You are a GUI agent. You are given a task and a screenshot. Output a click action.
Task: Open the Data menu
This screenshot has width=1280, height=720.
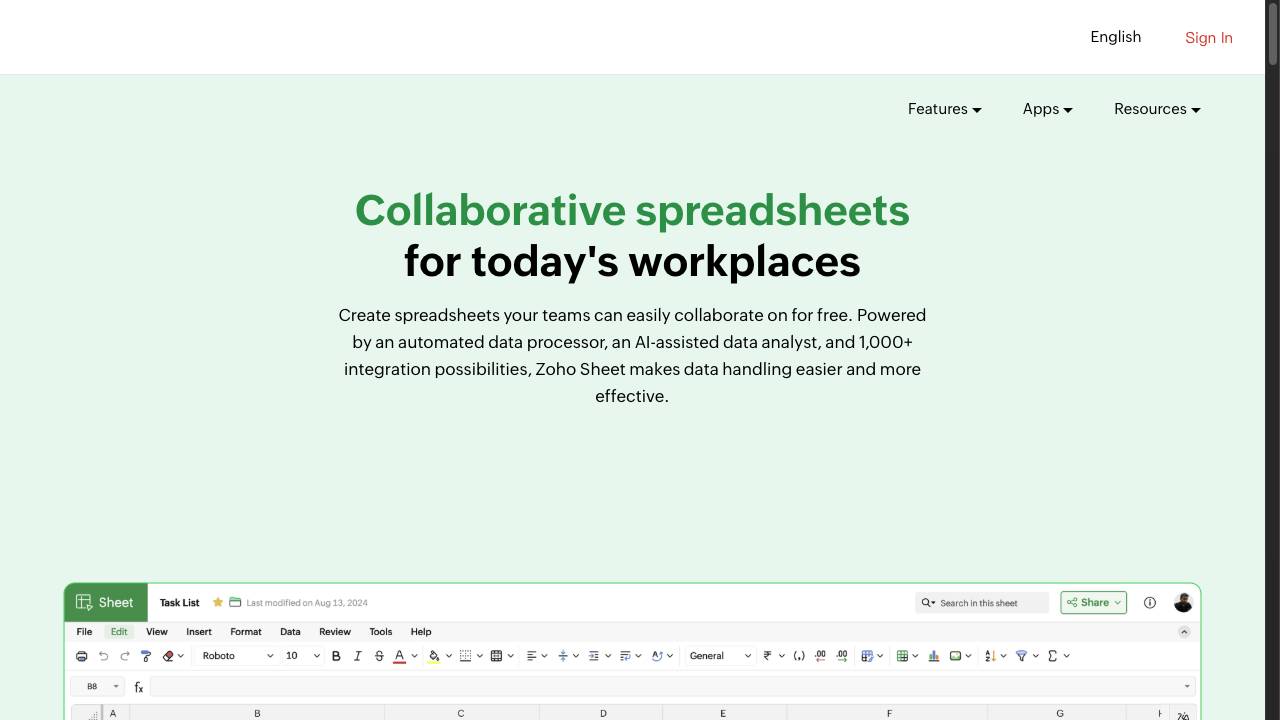click(x=290, y=632)
